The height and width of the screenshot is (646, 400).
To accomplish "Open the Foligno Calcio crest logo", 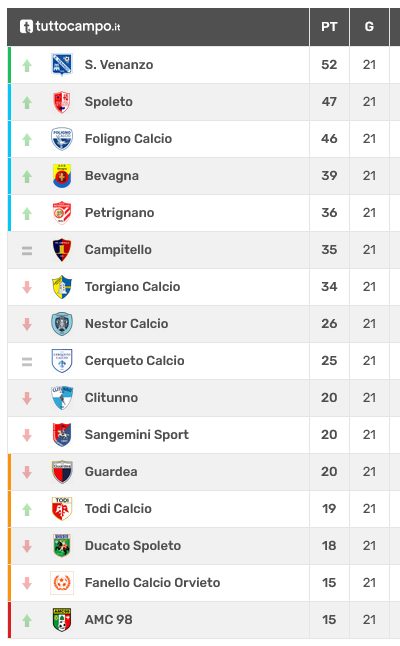I will click(x=62, y=139).
